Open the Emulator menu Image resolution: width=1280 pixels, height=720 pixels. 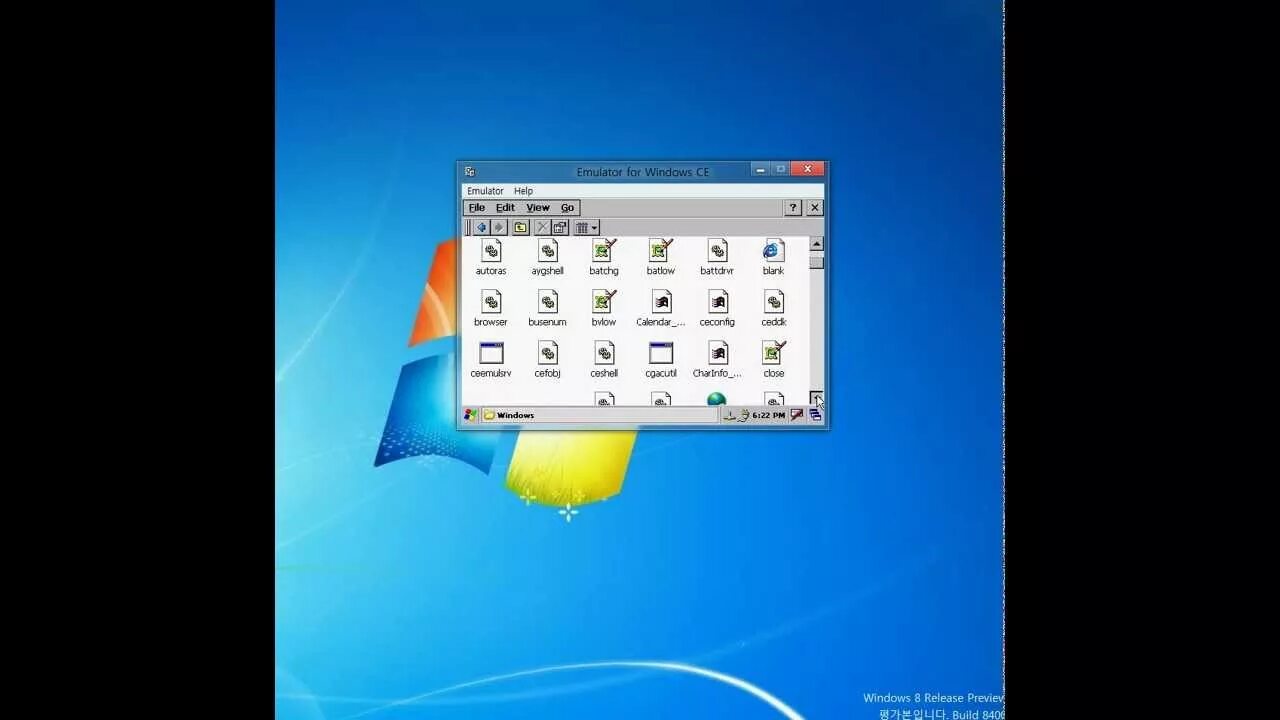click(485, 191)
